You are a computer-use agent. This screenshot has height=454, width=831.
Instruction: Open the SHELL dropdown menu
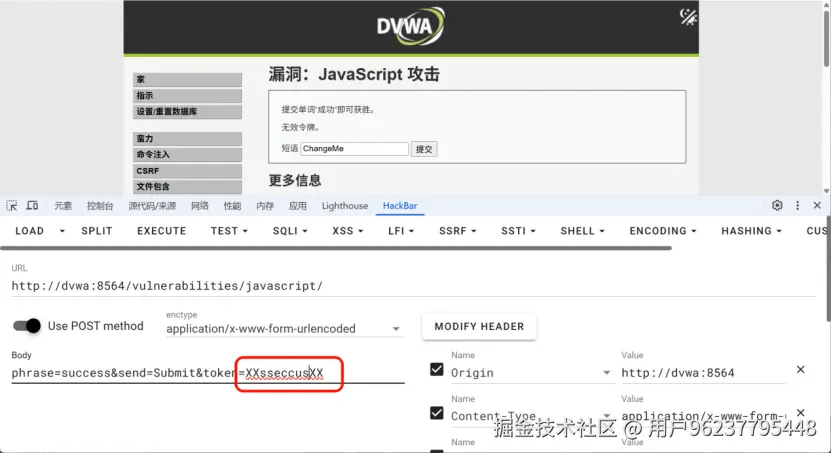click(x=582, y=231)
